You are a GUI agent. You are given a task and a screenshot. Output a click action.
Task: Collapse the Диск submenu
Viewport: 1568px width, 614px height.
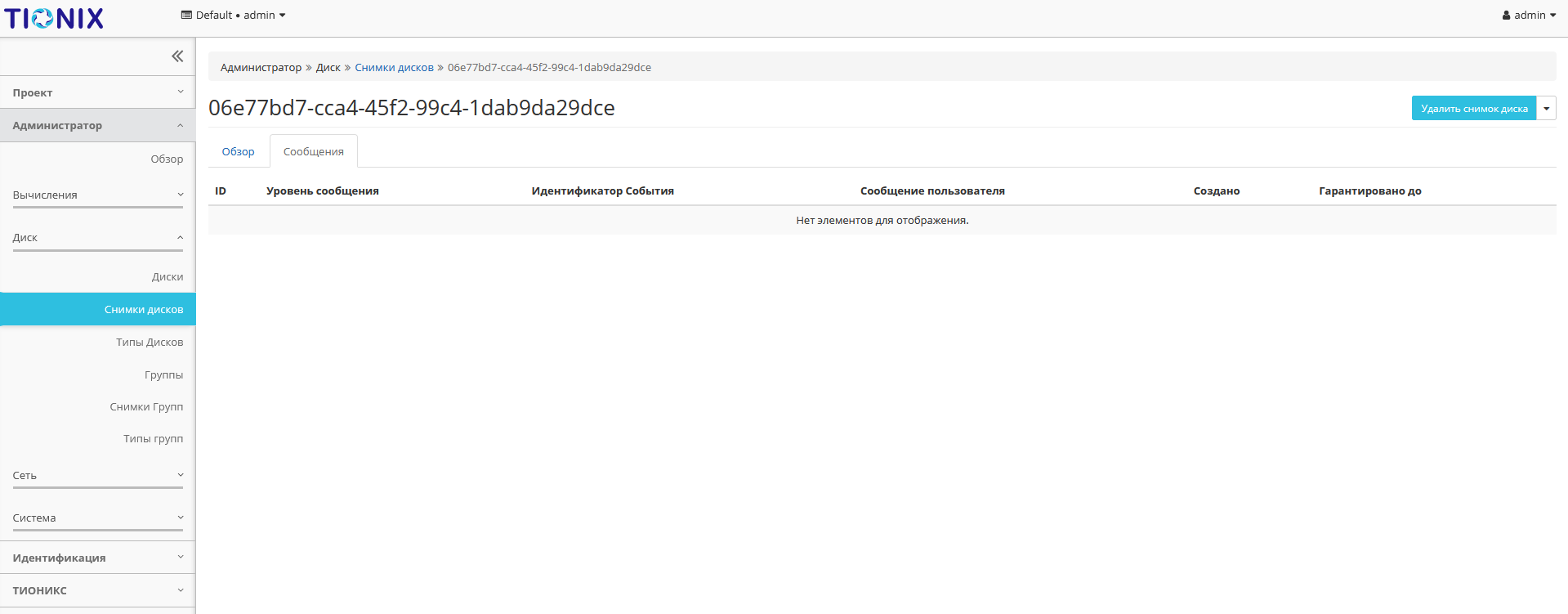coord(98,238)
